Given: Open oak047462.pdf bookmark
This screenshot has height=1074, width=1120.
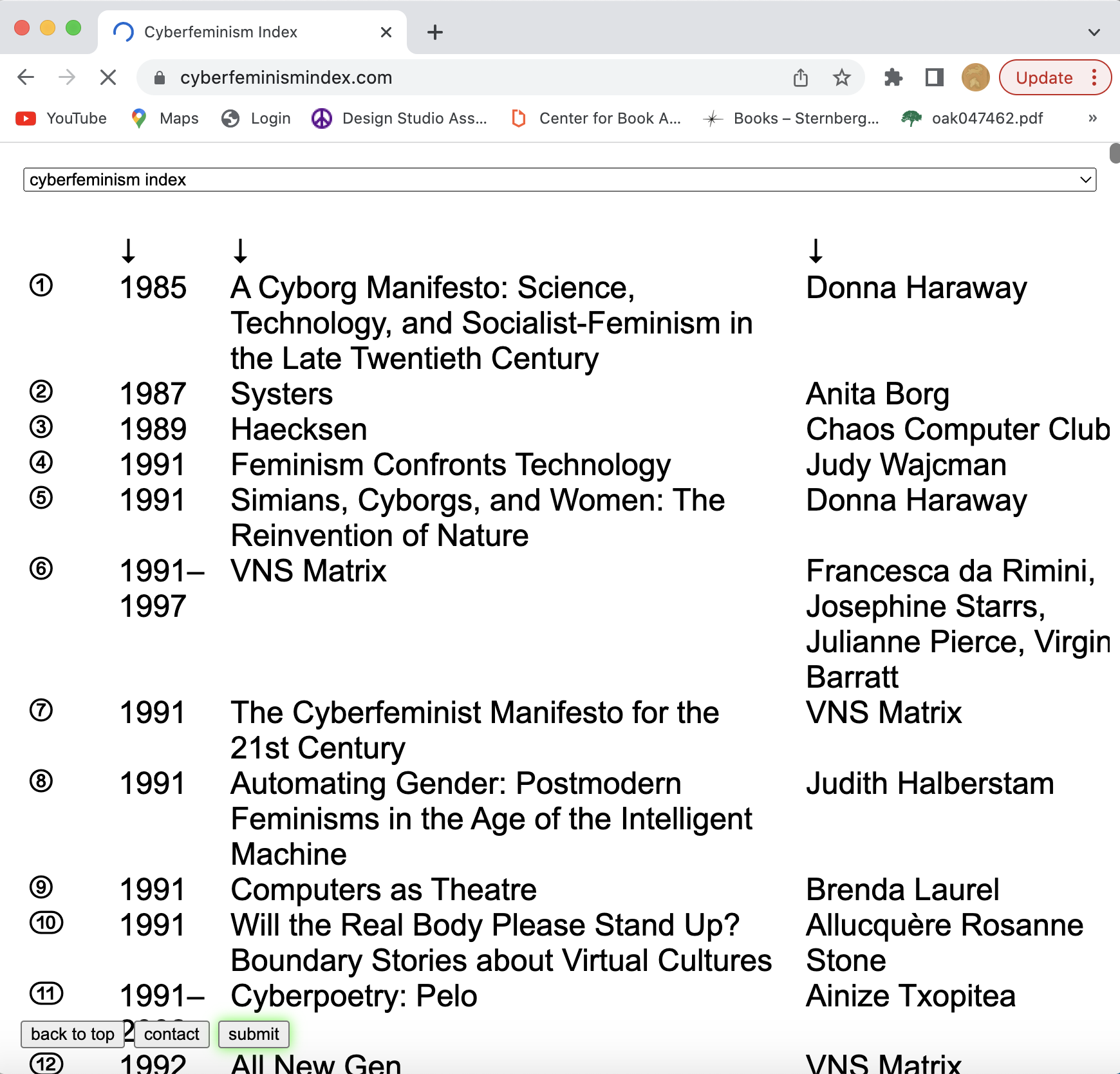Looking at the screenshot, I should pos(972,118).
